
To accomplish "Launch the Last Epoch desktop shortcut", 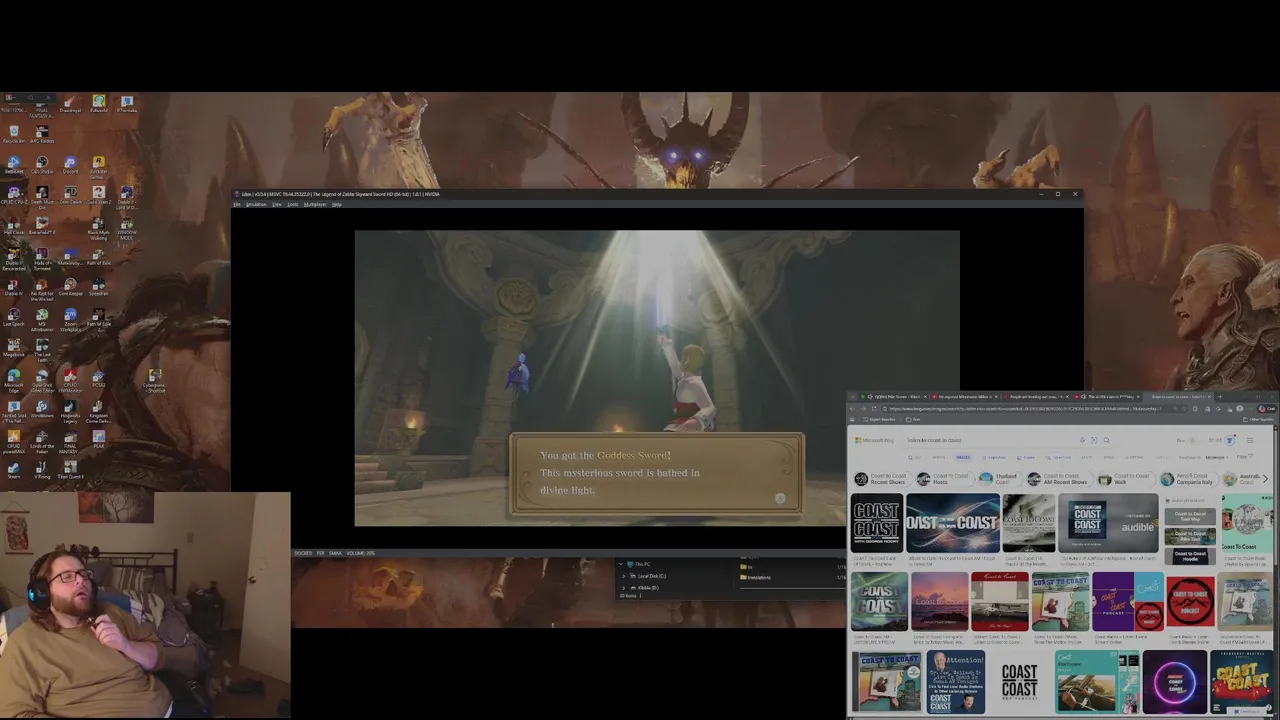I will click(x=14, y=318).
